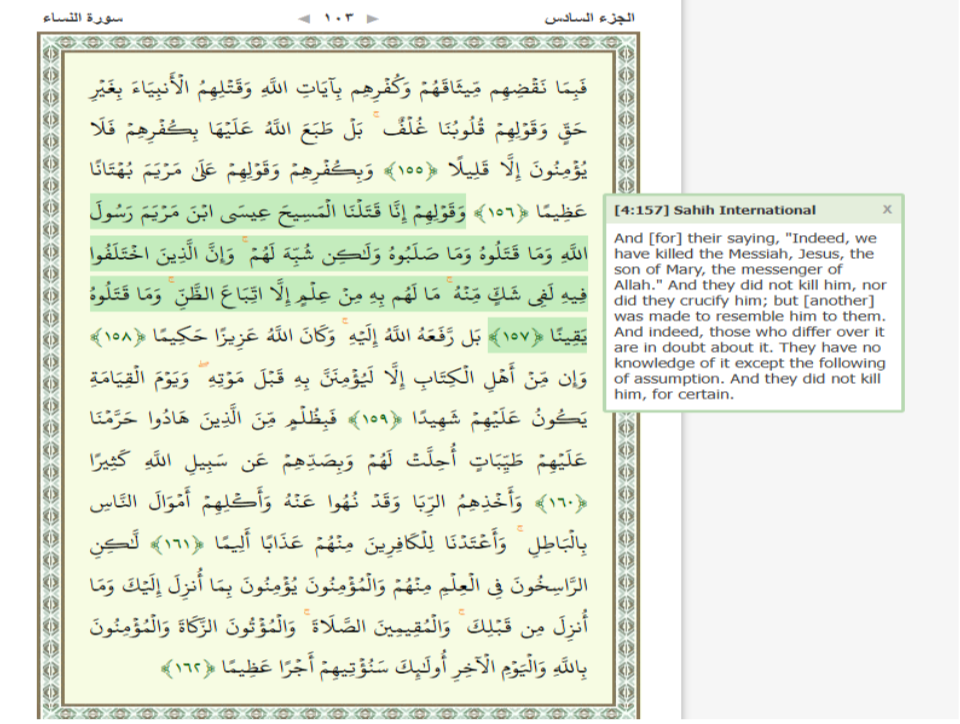Screen dimensions: 960x724
Task: Click the juz label الجزء السادس in the header
Action: point(590,18)
